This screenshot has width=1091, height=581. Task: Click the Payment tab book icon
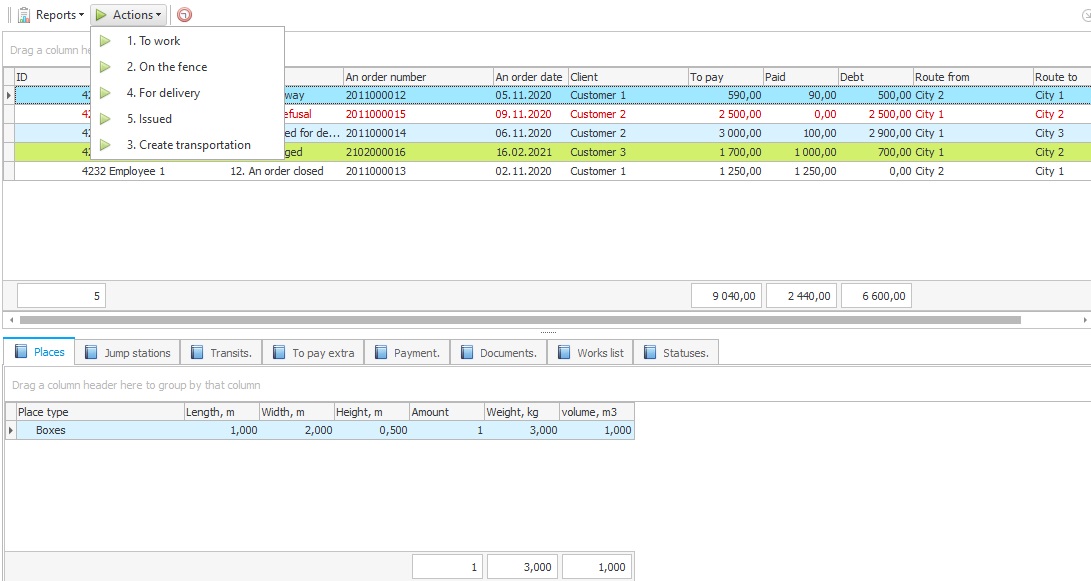(381, 352)
